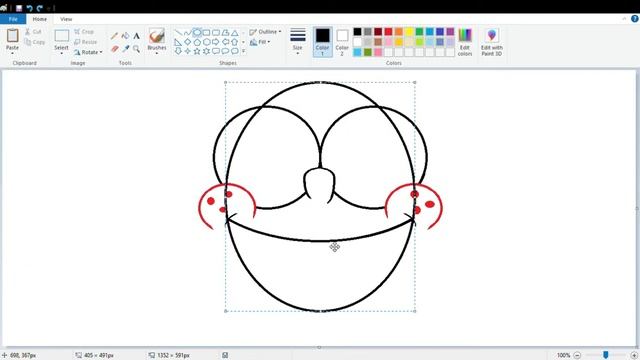Click the Resize button
The height and width of the screenshot is (360, 640).
click(86, 42)
